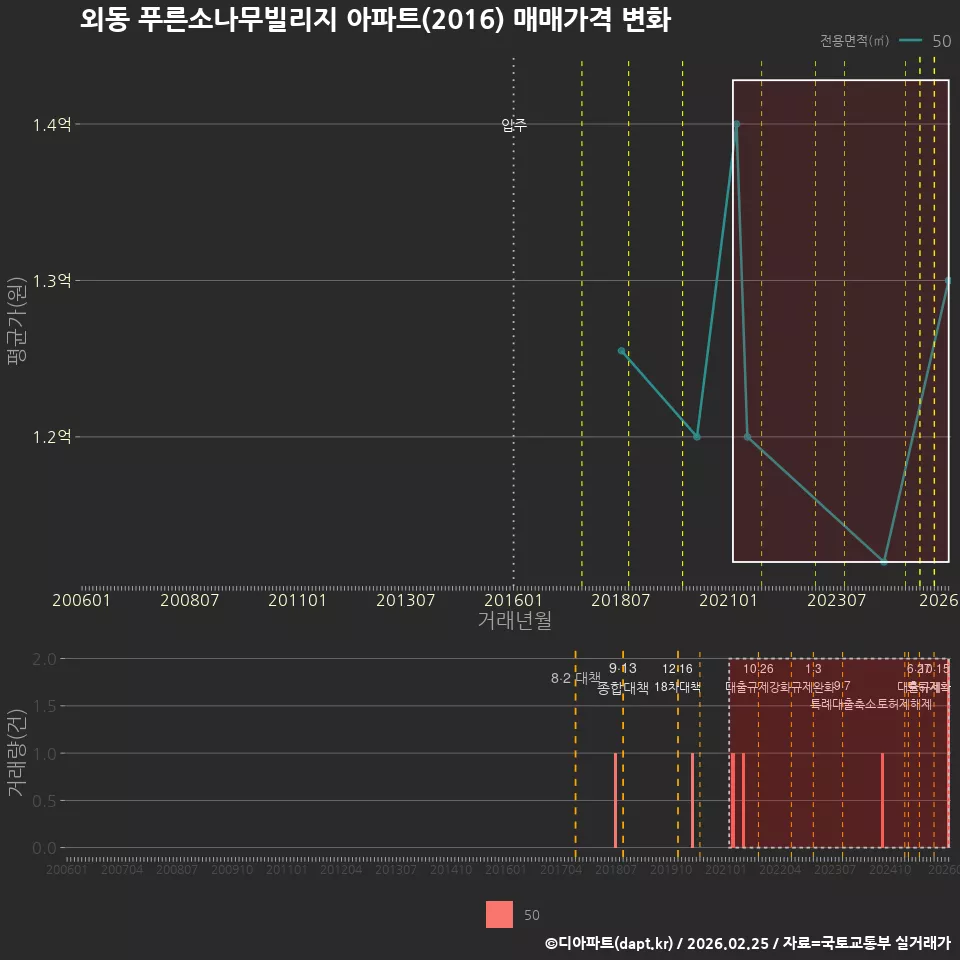Click the 1.4억 y-axis label
This screenshot has height=960, width=960.
tap(52, 125)
